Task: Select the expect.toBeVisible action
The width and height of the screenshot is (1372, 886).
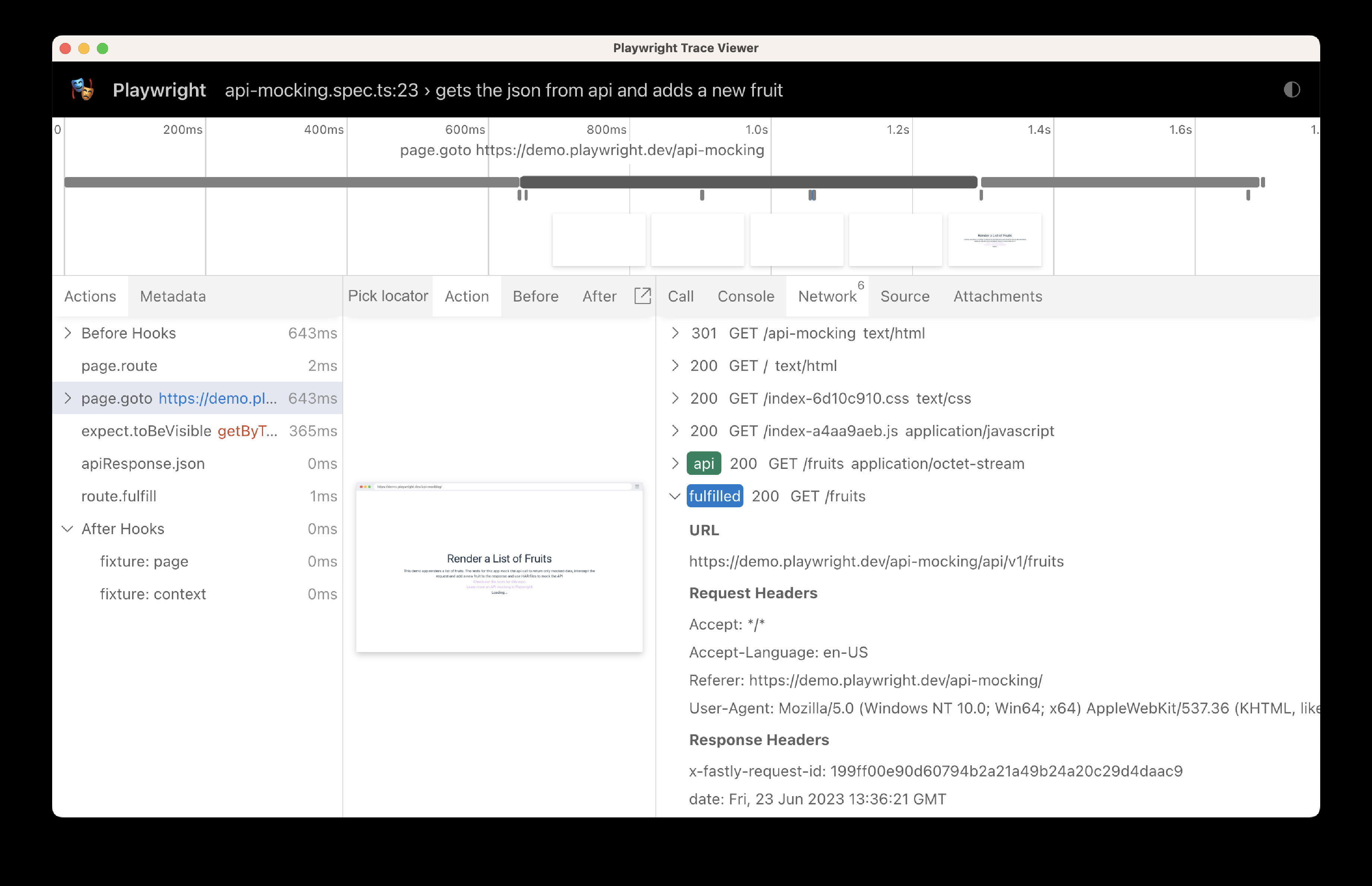Action: pos(197,431)
